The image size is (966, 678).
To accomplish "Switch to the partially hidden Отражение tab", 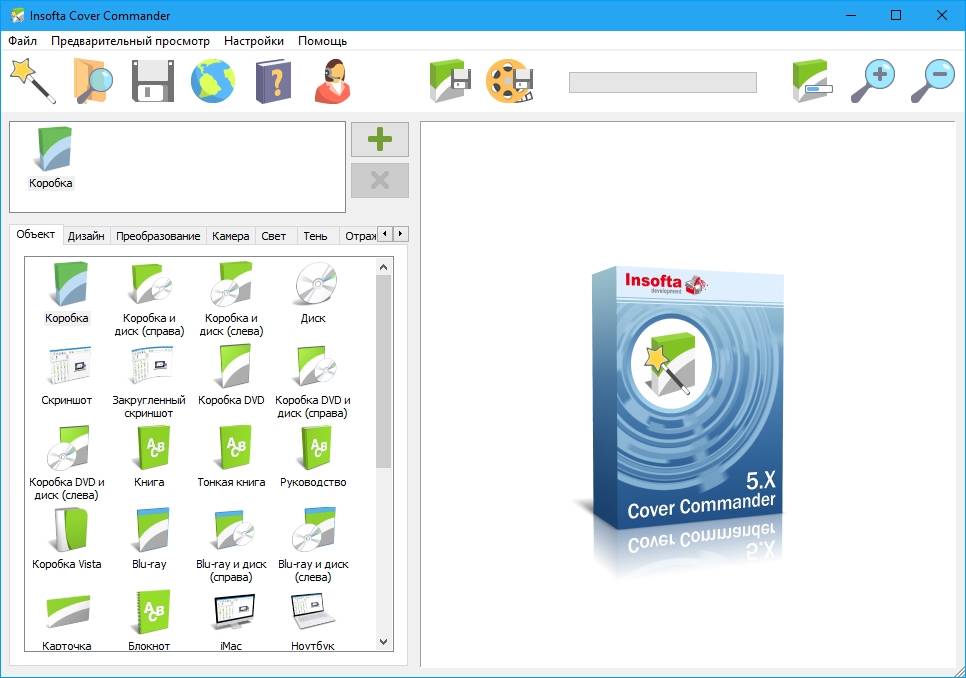I will (x=360, y=236).
